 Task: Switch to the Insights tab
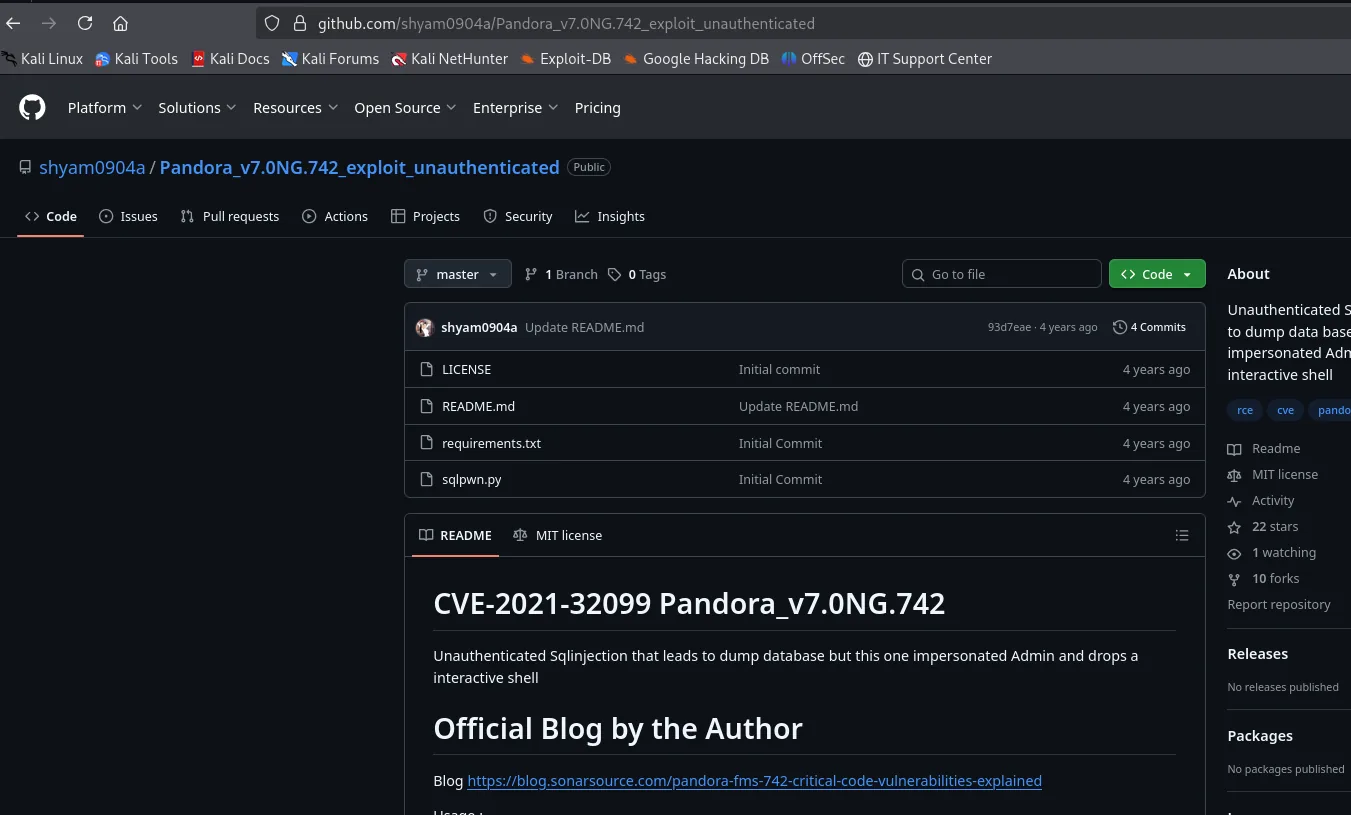click(610, 216)
